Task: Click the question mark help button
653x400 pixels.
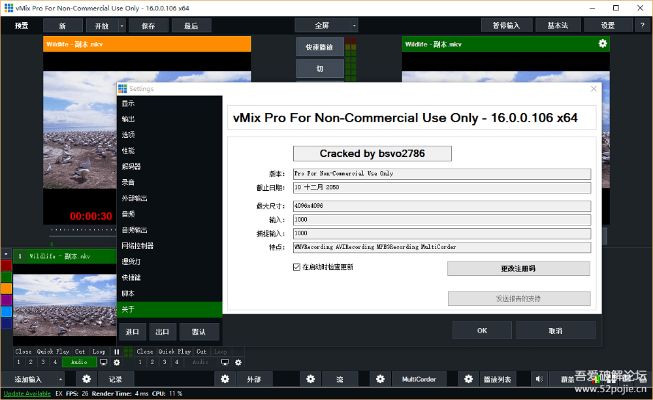Action: (642, 25)
